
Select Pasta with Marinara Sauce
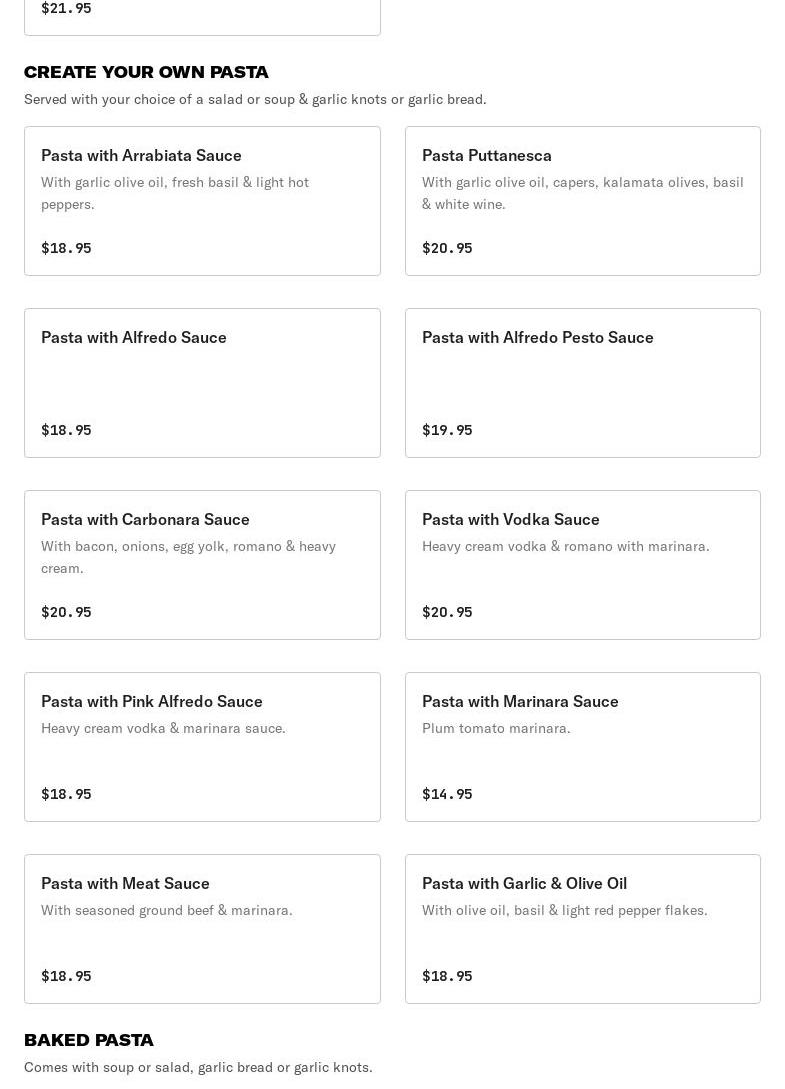coord(583,747)
